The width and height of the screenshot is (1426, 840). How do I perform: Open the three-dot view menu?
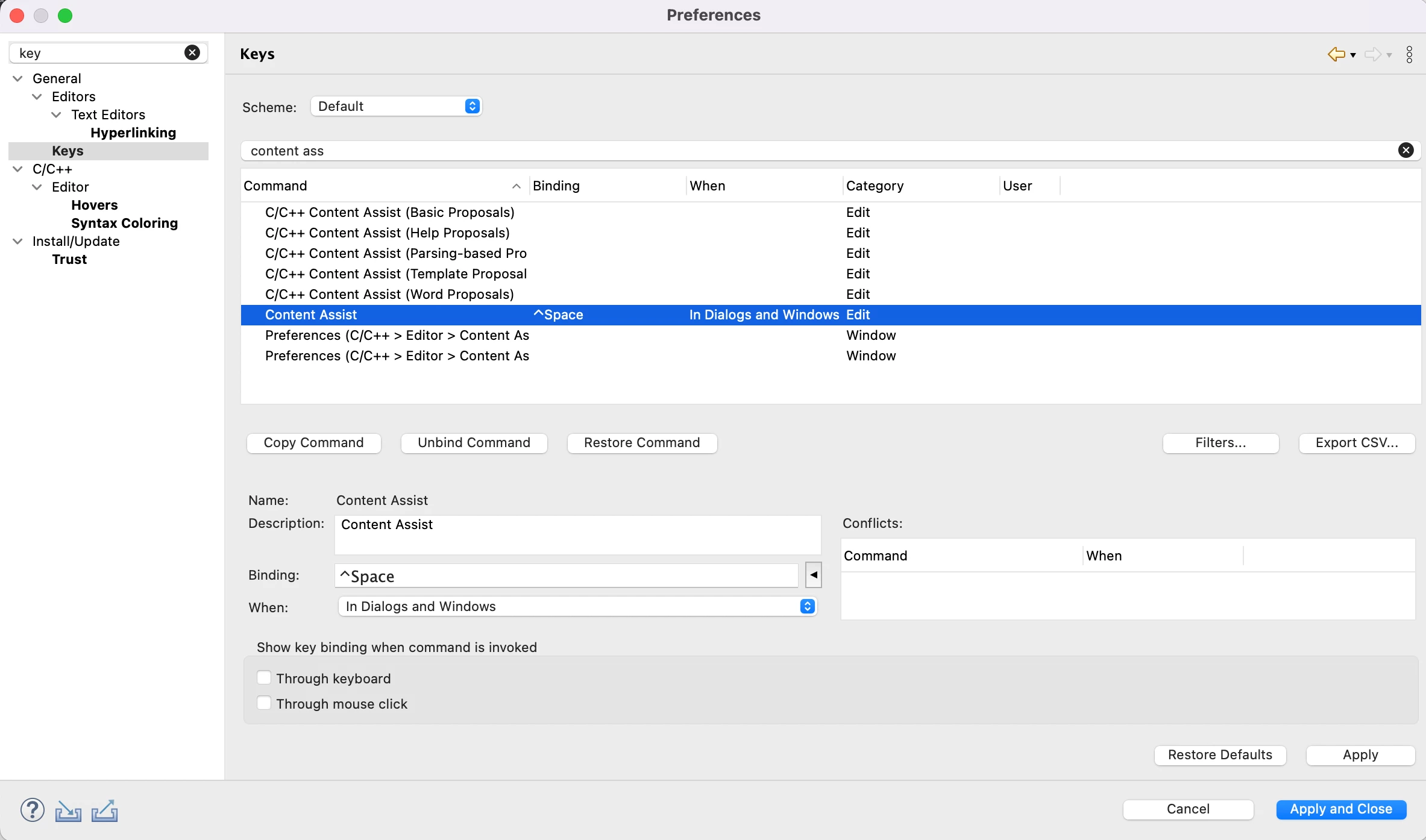(x=1409, y=54)
